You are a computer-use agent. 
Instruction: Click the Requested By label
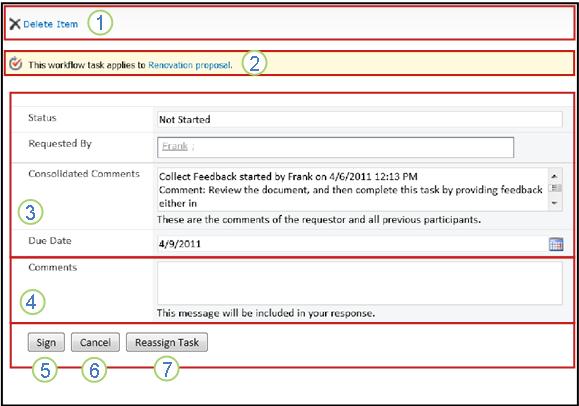click(x=60, y=143)
